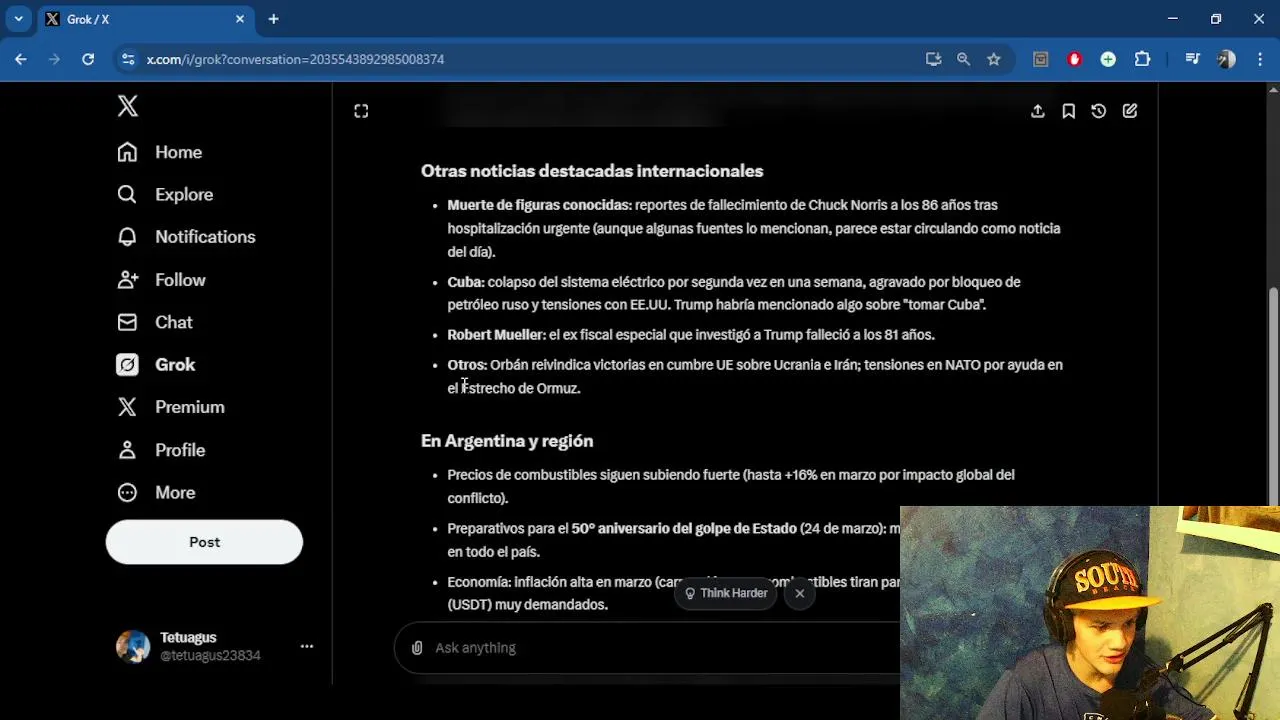Screen dimensions: 1280x720
Task: Toggle Grok fullscreen expand icon
Action: tap(361, 111)
